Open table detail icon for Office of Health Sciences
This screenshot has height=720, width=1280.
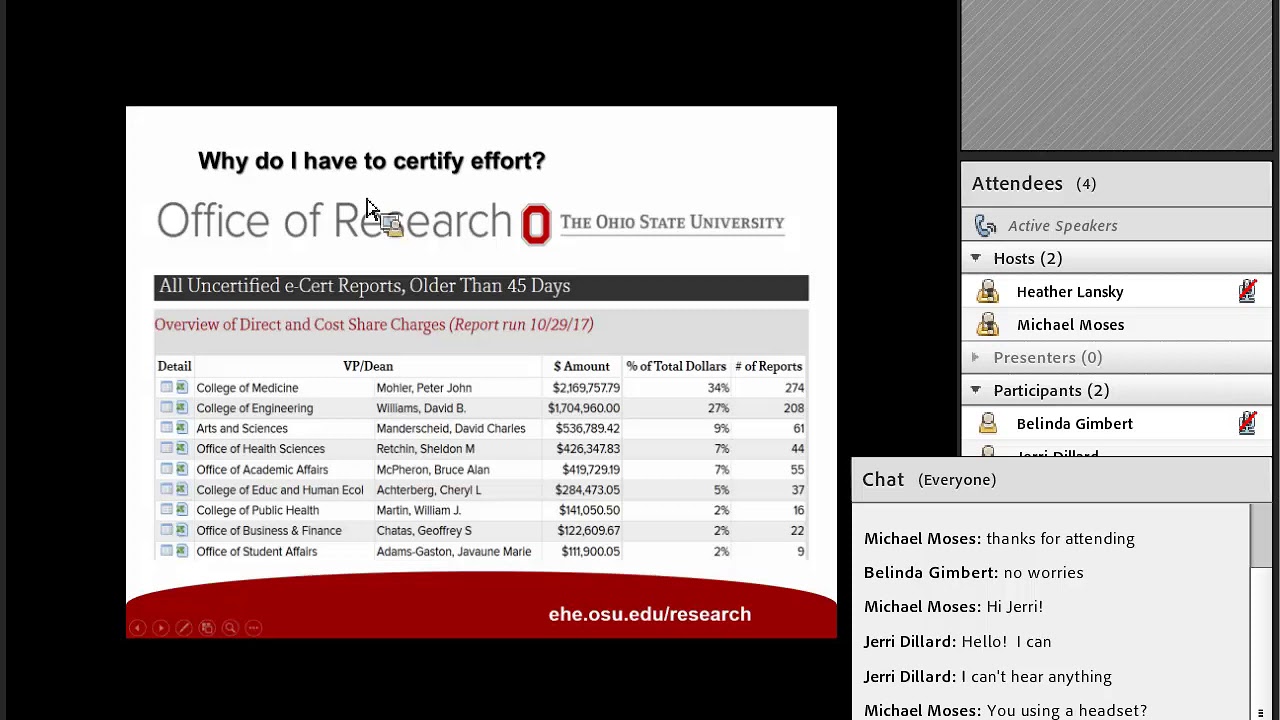tap(166, 448)
